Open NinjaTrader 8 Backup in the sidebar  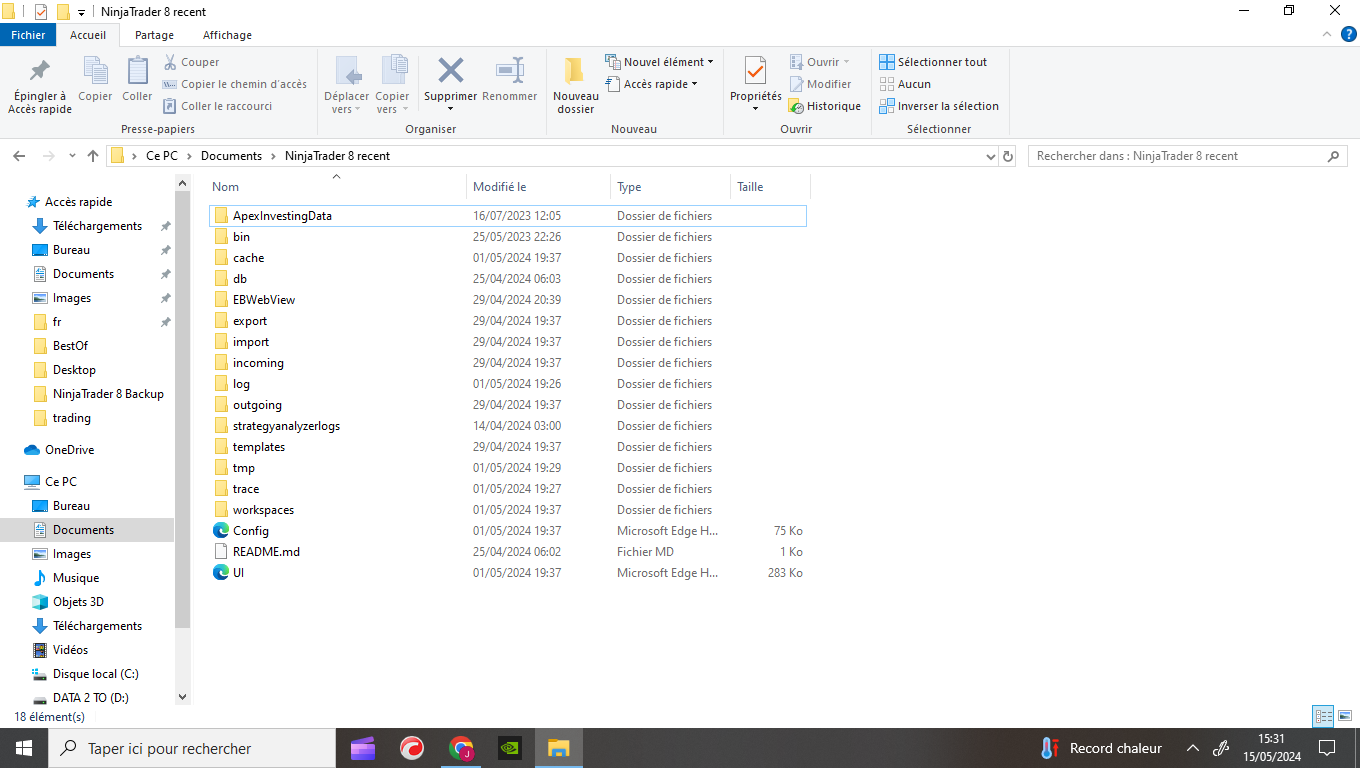(x=108, y=394)
